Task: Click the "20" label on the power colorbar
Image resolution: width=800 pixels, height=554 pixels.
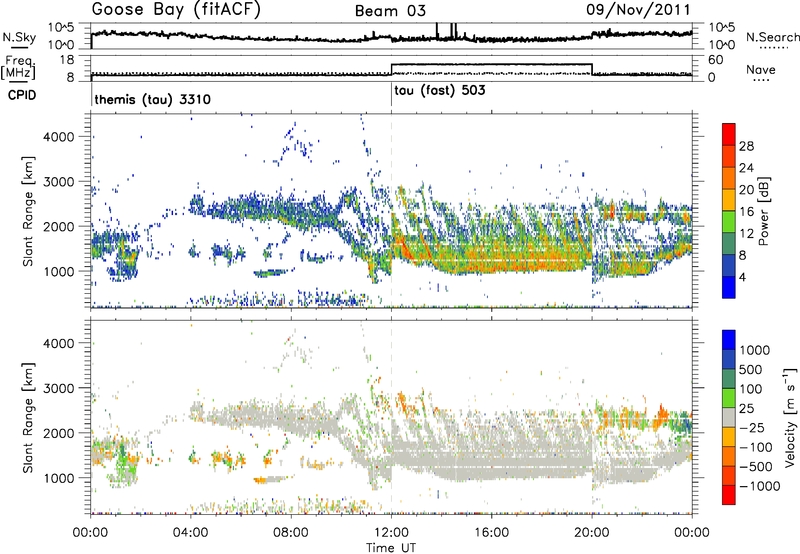Action: click(746, 190)
